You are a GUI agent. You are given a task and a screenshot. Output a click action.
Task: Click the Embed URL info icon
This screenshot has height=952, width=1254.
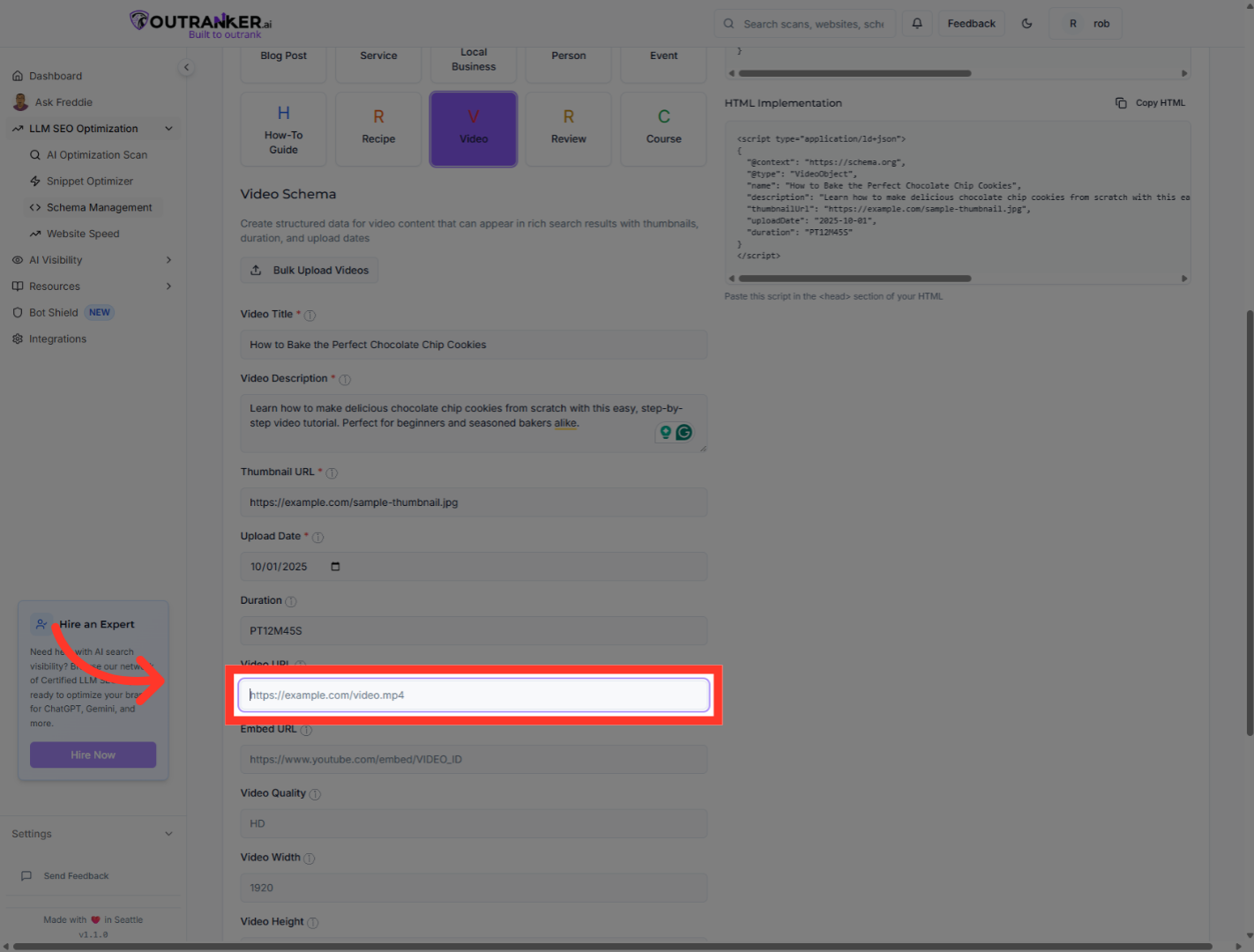click(x=306, y=731)
